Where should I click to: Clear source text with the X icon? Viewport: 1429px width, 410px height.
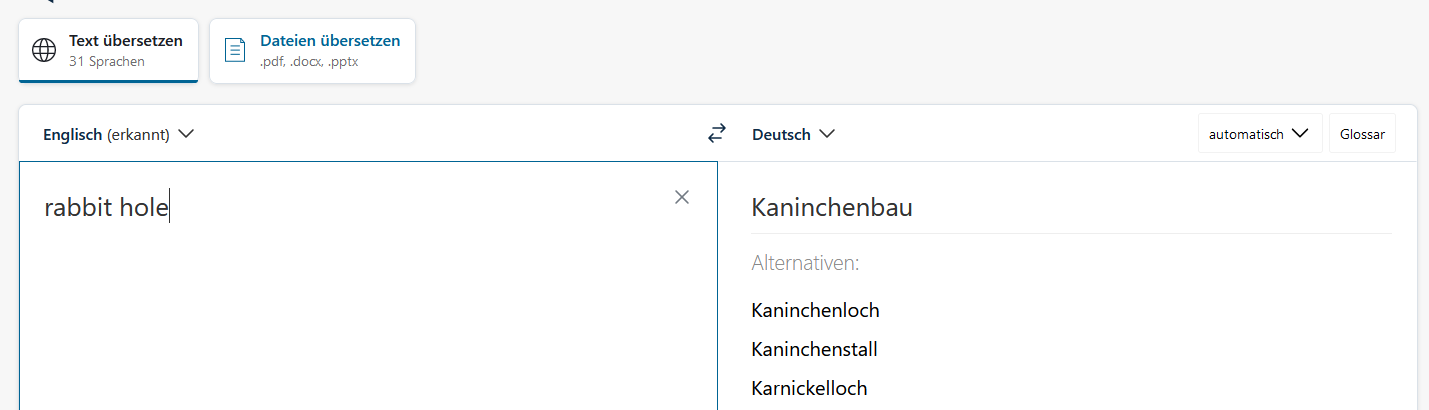pos(682,197)
